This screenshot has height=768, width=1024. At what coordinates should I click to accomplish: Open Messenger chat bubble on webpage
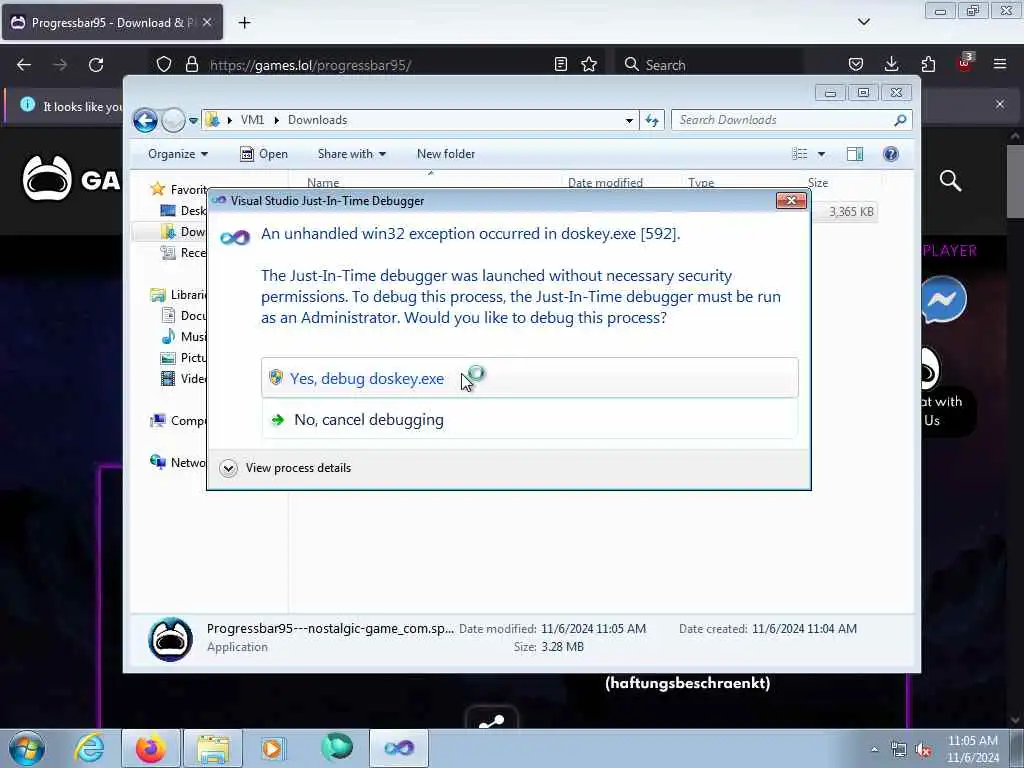[944, 300]
